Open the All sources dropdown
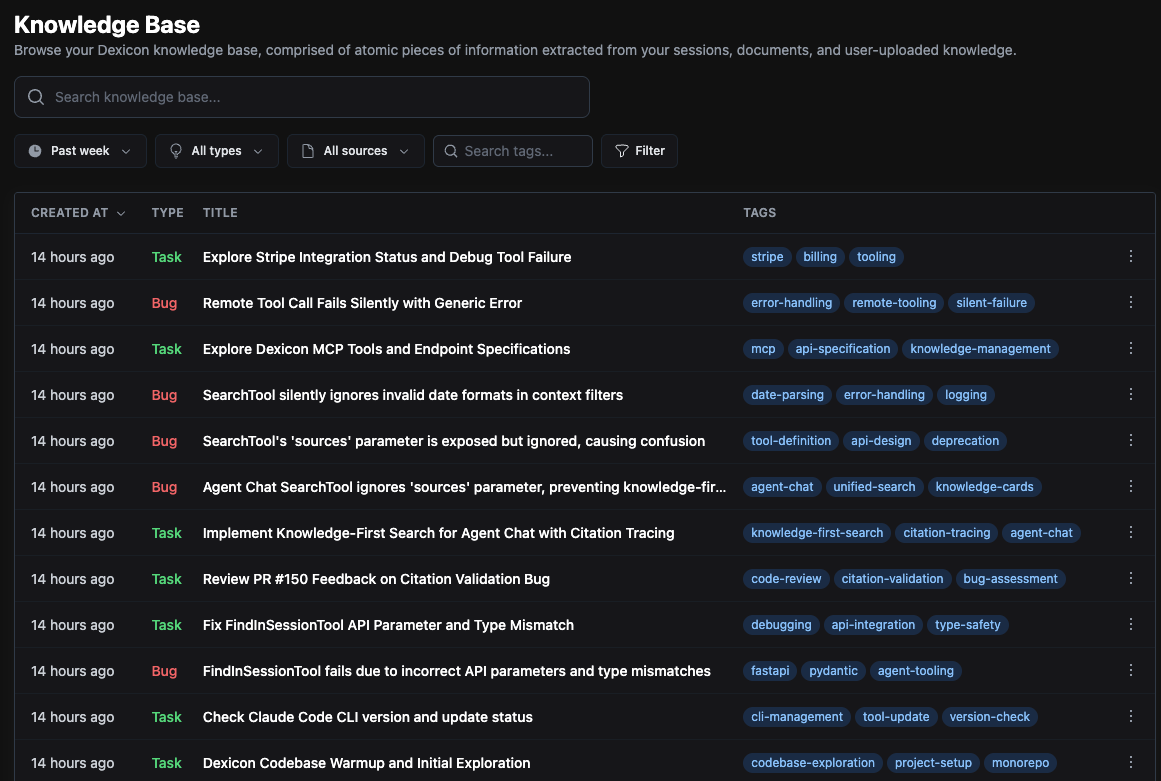Screen dimensions: 1161x781 (x=355, y=150)
